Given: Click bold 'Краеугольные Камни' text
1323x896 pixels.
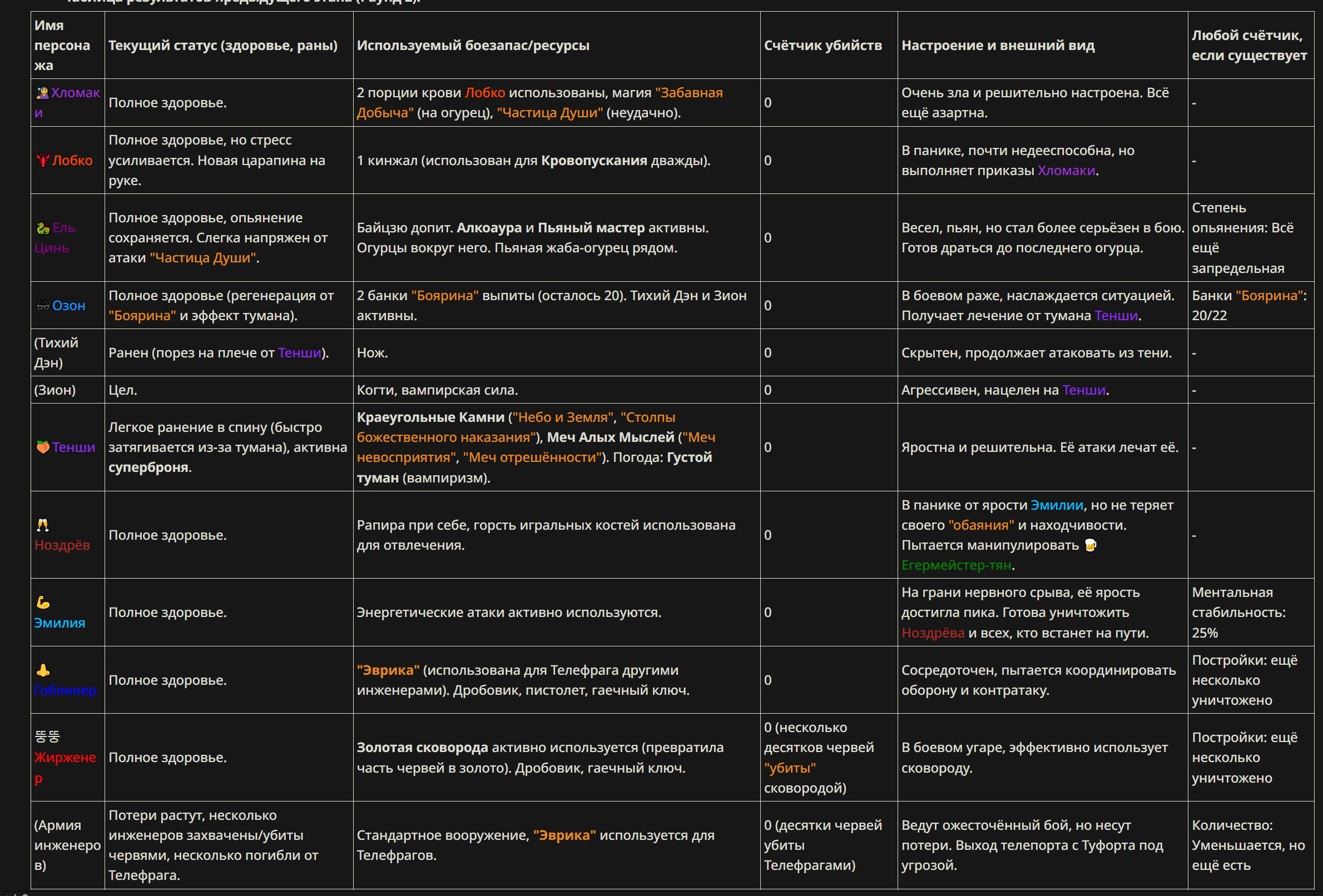Looking at the screenshot, I should point(430,417).
